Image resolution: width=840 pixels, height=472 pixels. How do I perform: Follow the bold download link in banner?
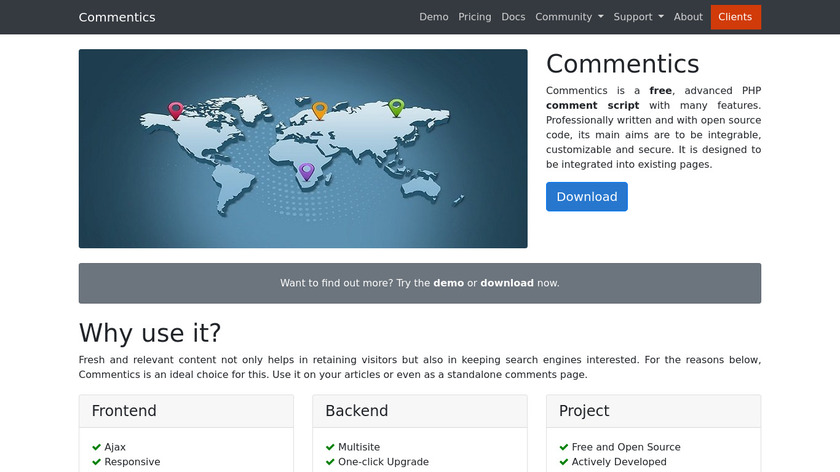click(x=507, y=283)
